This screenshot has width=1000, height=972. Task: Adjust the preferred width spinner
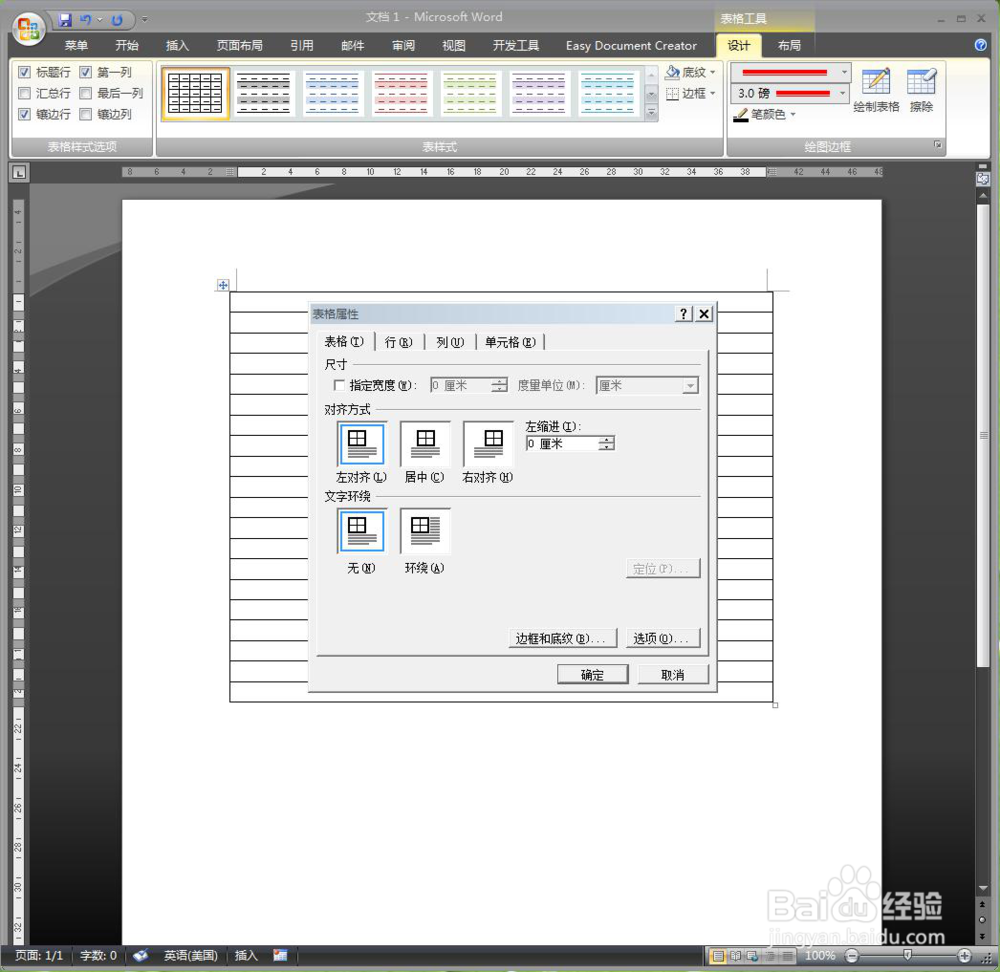coord(499,385)
